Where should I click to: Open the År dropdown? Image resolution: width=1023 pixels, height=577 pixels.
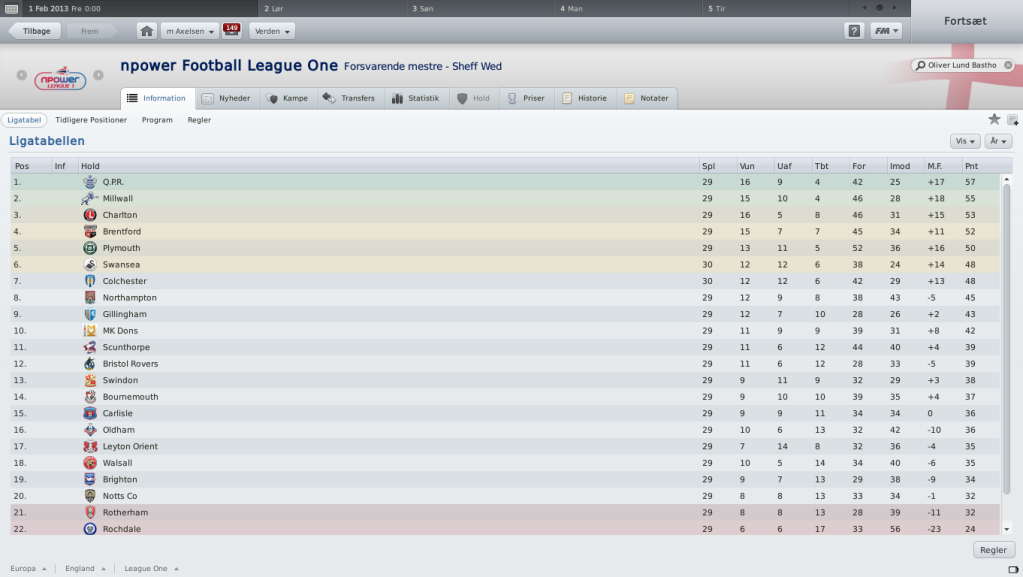(998, 141)
